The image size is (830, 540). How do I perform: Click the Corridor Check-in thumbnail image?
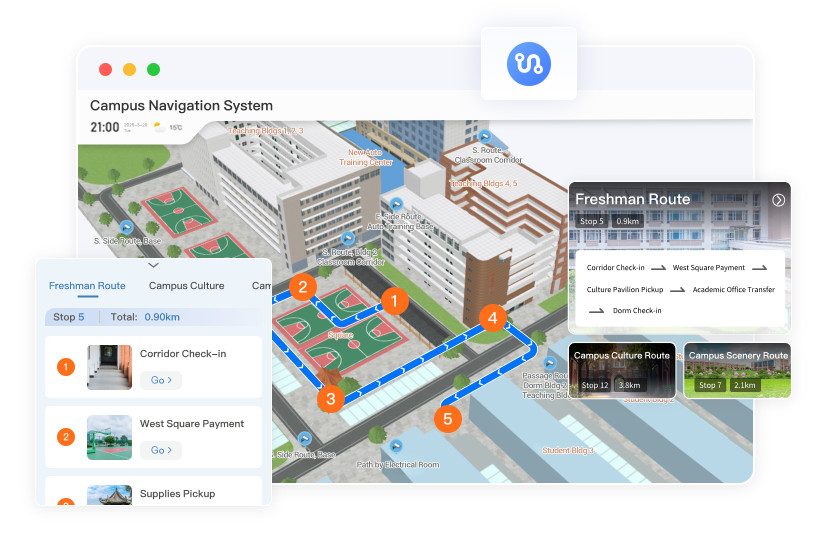109,367
